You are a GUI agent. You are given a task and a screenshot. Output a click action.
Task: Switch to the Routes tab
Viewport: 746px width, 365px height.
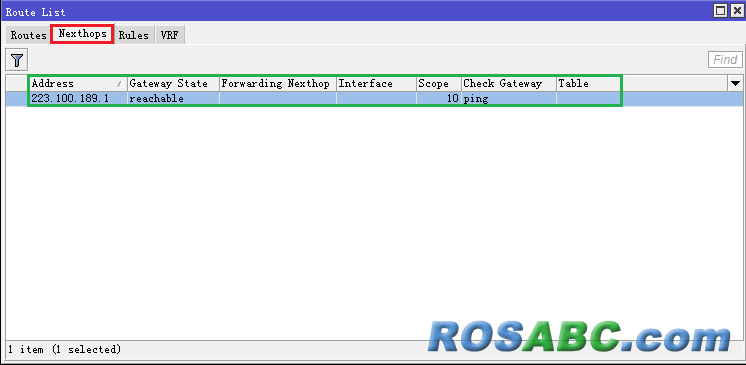click(28, 35)
